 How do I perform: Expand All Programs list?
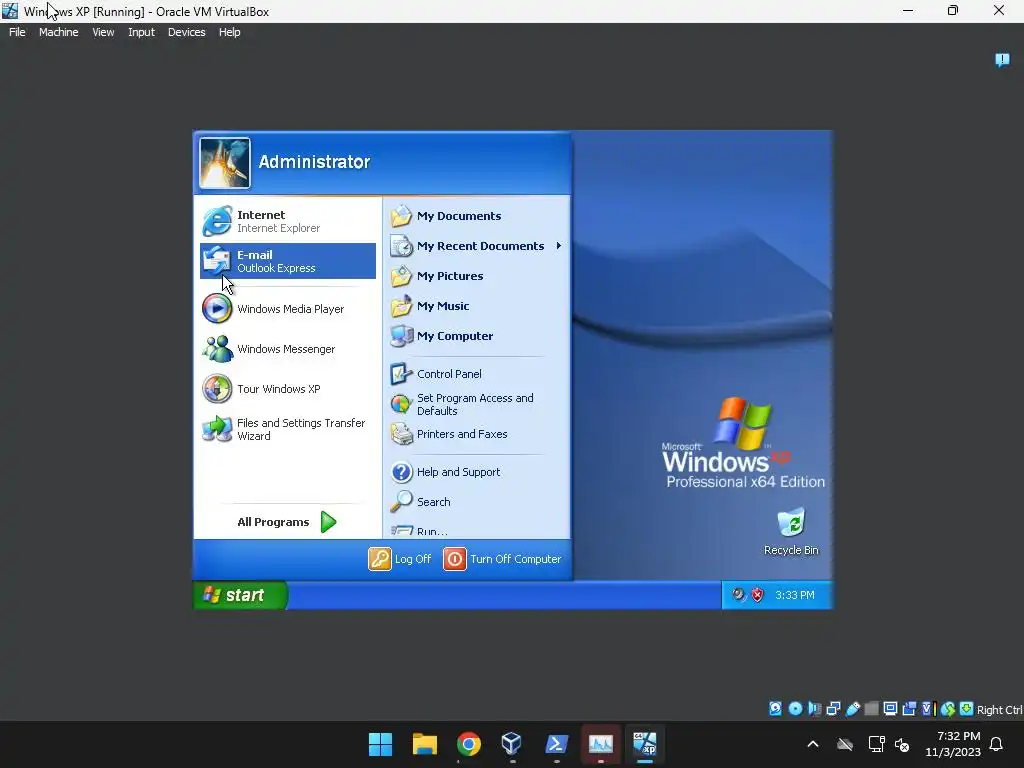(287, 522)
